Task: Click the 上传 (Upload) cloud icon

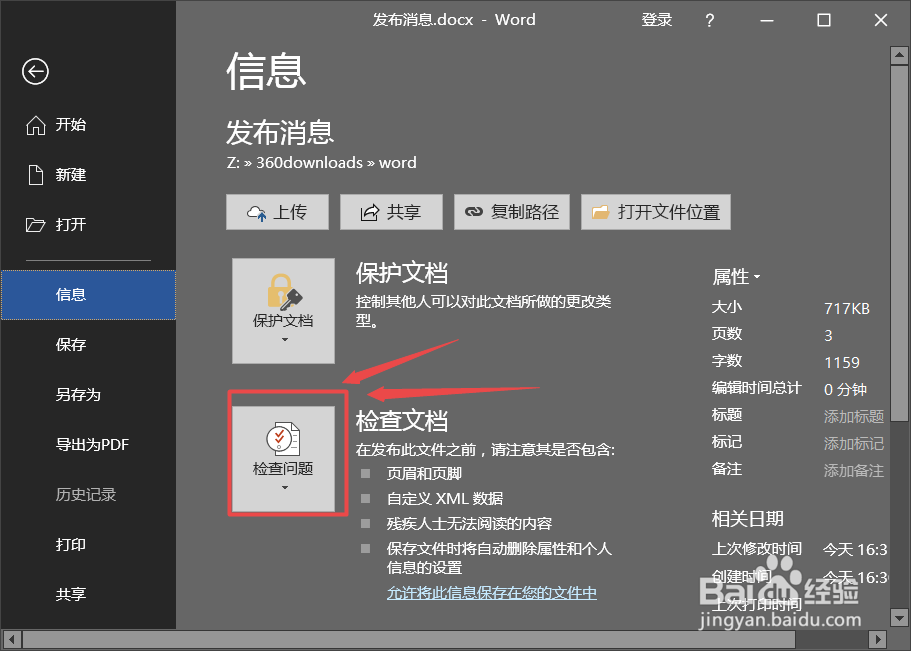Action: click(259, 211)
